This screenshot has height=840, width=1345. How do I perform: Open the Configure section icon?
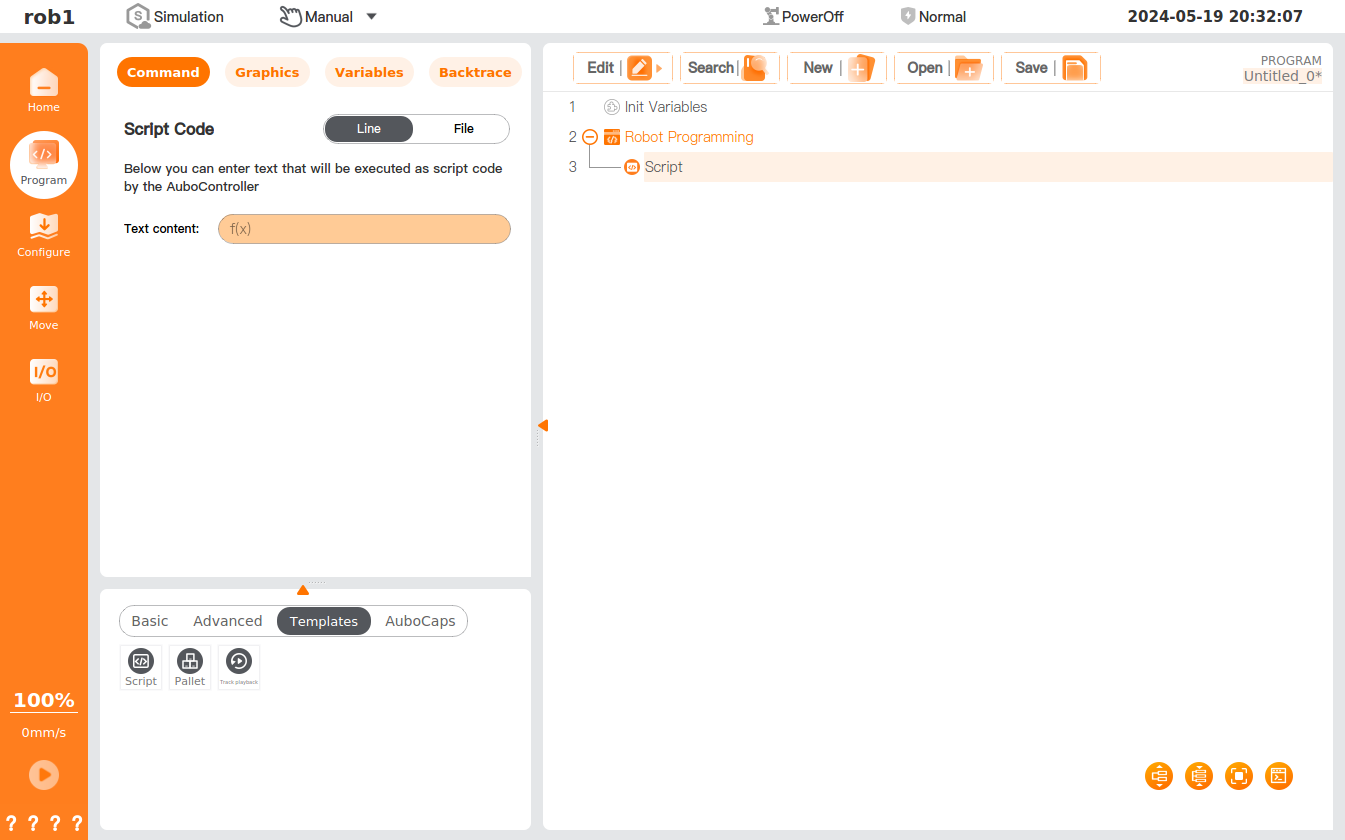tap(43, 235)
